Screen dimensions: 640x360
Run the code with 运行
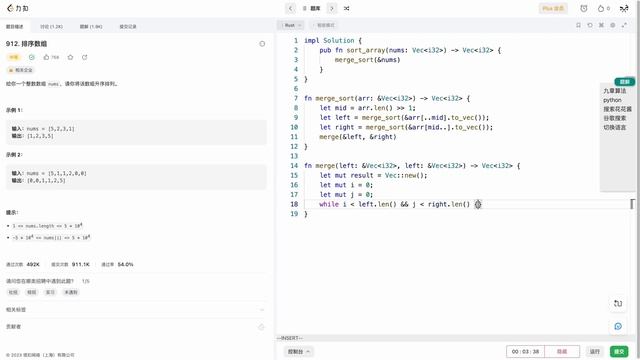click(595, 351)
